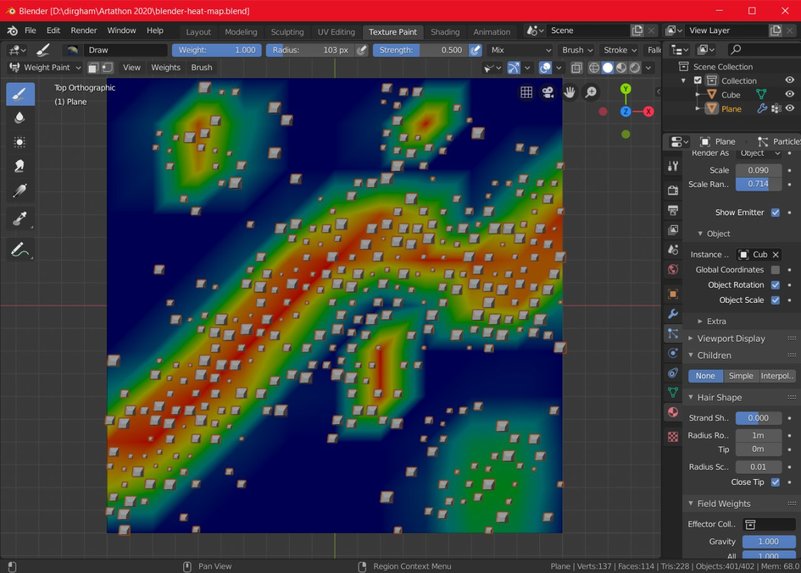Open the Weights menu in viewport header
This screenshot has width=801, height=573.
(x=166, y=67)
